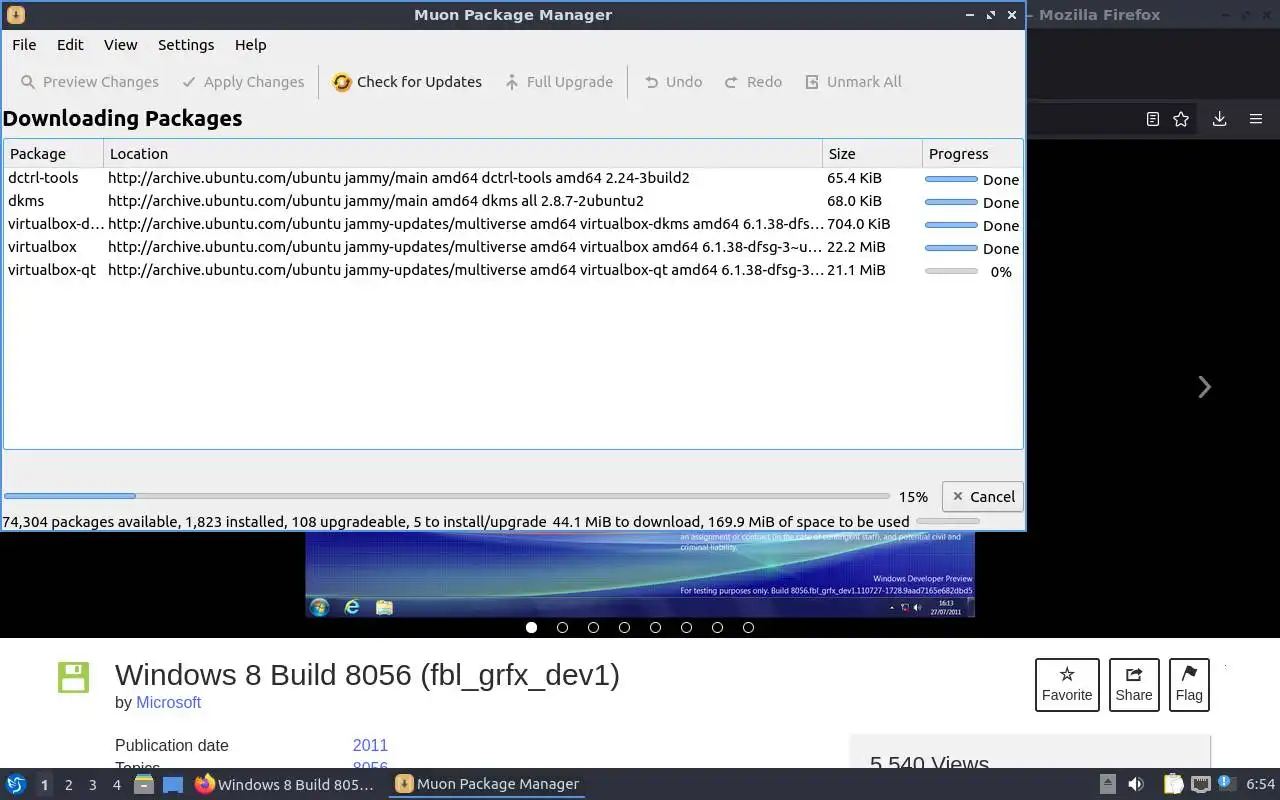The width and height of the screenshot is (1280, 800).
Task: Select the dctrl-tools package row
Action: [x=513, y=179]
